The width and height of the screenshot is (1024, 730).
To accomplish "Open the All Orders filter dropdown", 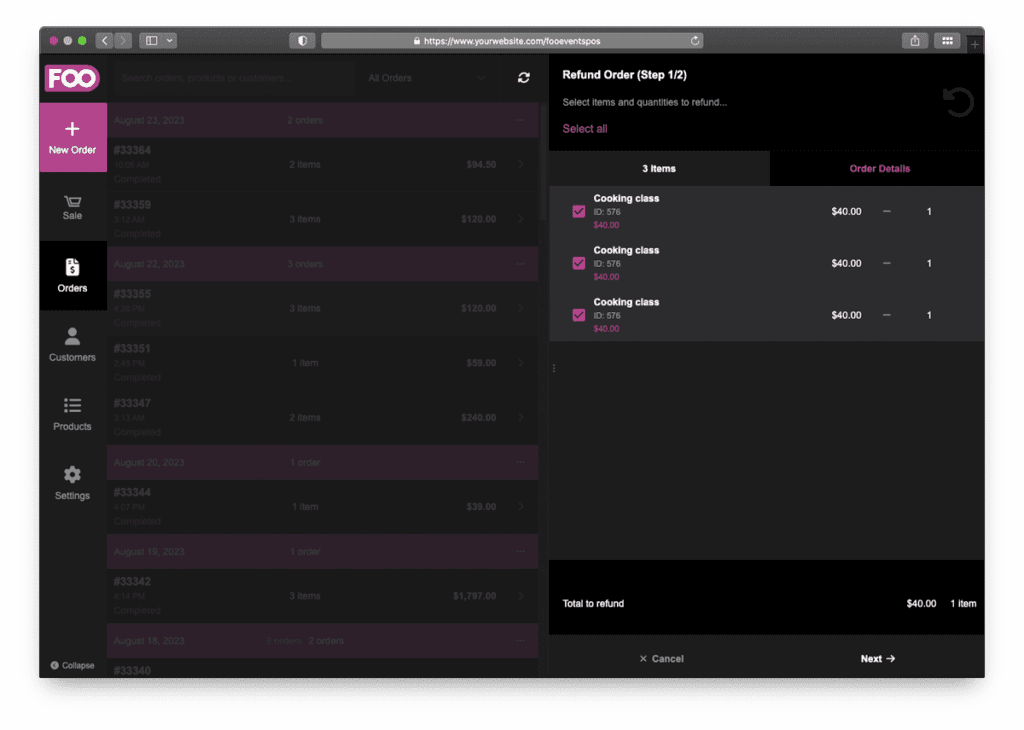I will [425, 77].
